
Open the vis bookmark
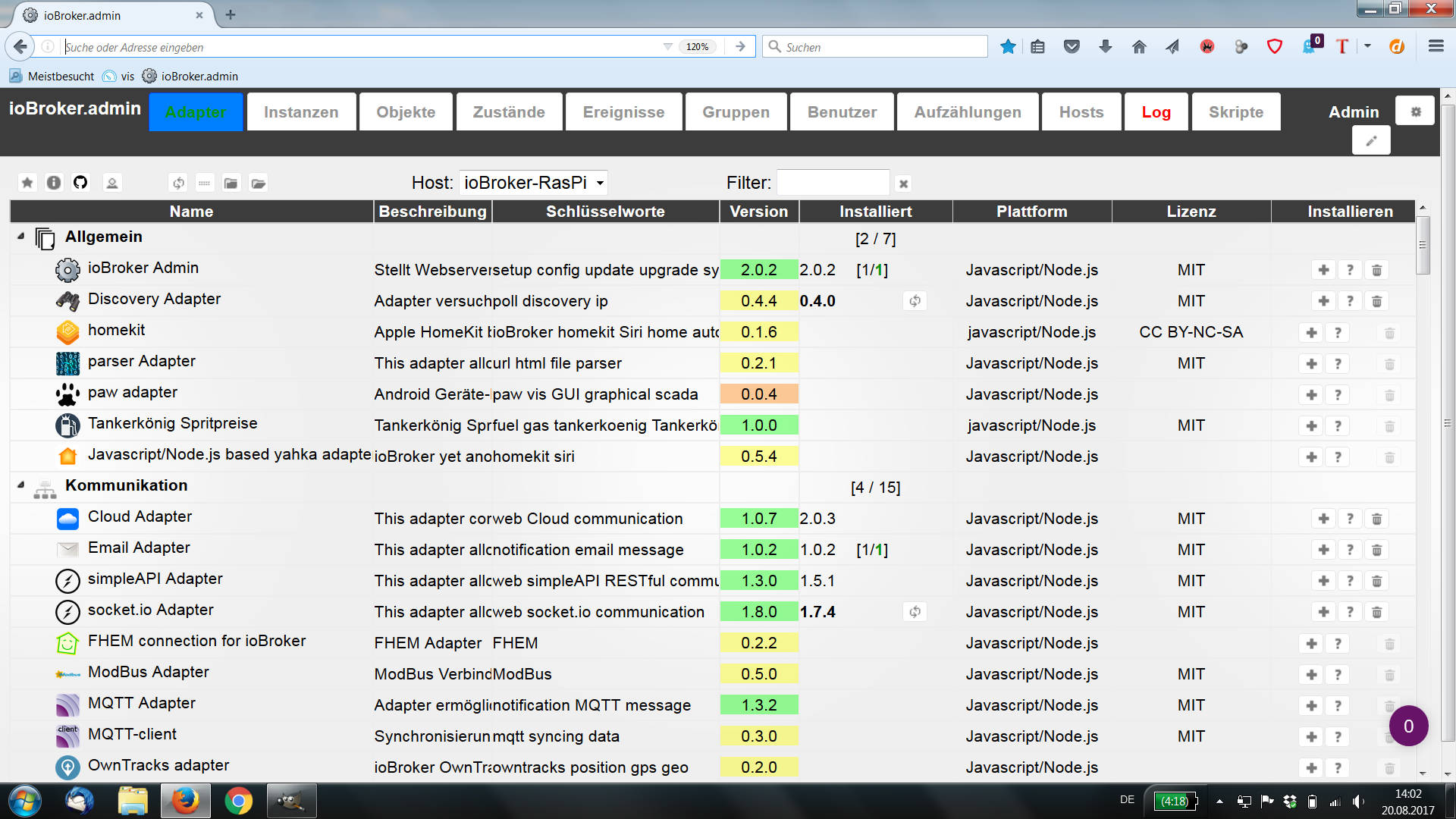(119, 76)
